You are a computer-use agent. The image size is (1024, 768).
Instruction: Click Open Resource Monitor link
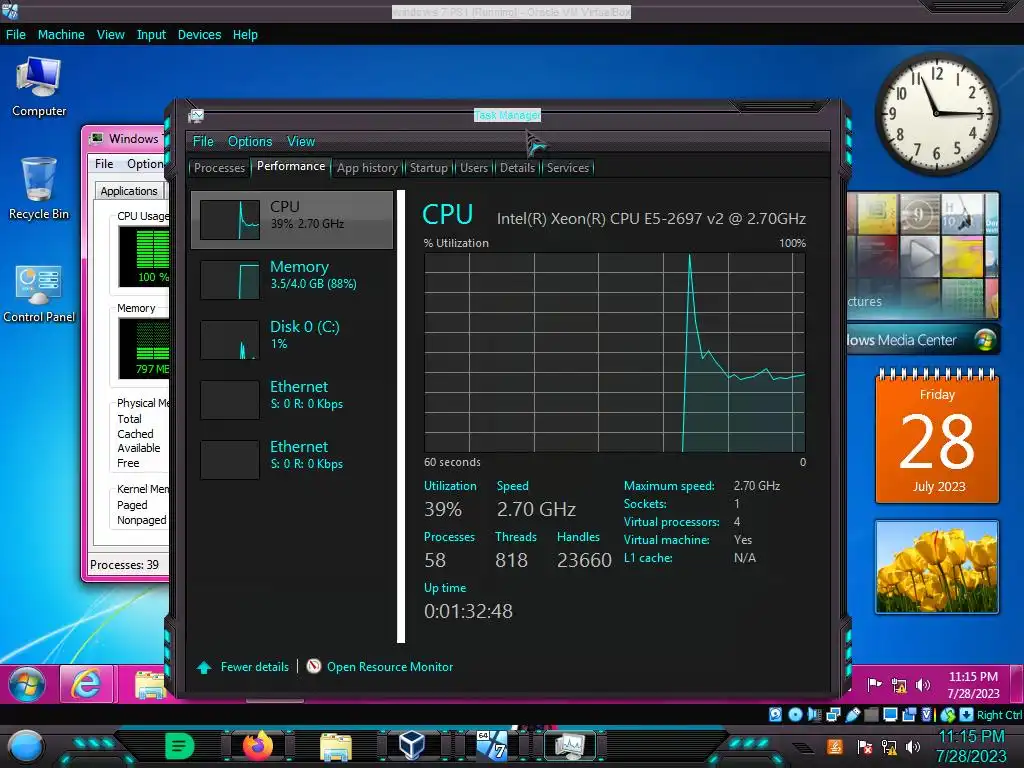tap(390, 667)
